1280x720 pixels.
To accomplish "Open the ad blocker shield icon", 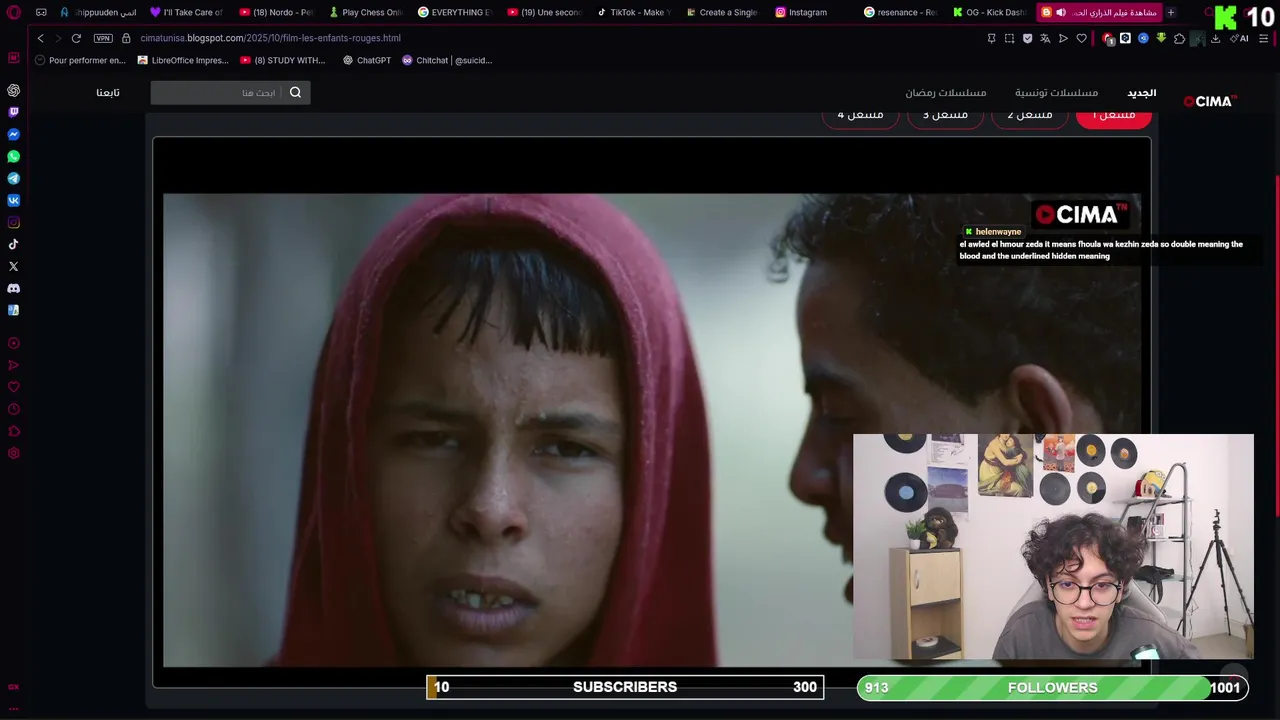I will pos(1027,38).
